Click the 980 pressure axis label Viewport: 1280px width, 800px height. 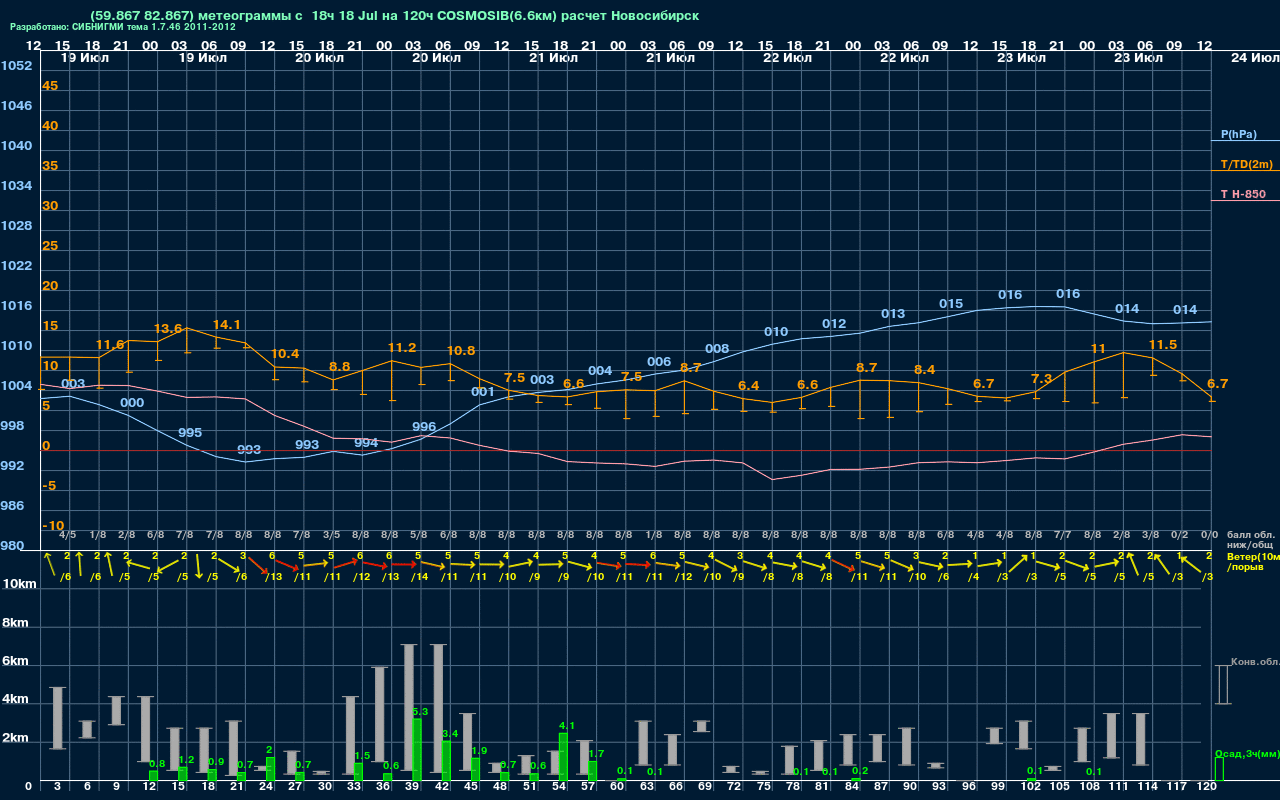coord(12,546)
